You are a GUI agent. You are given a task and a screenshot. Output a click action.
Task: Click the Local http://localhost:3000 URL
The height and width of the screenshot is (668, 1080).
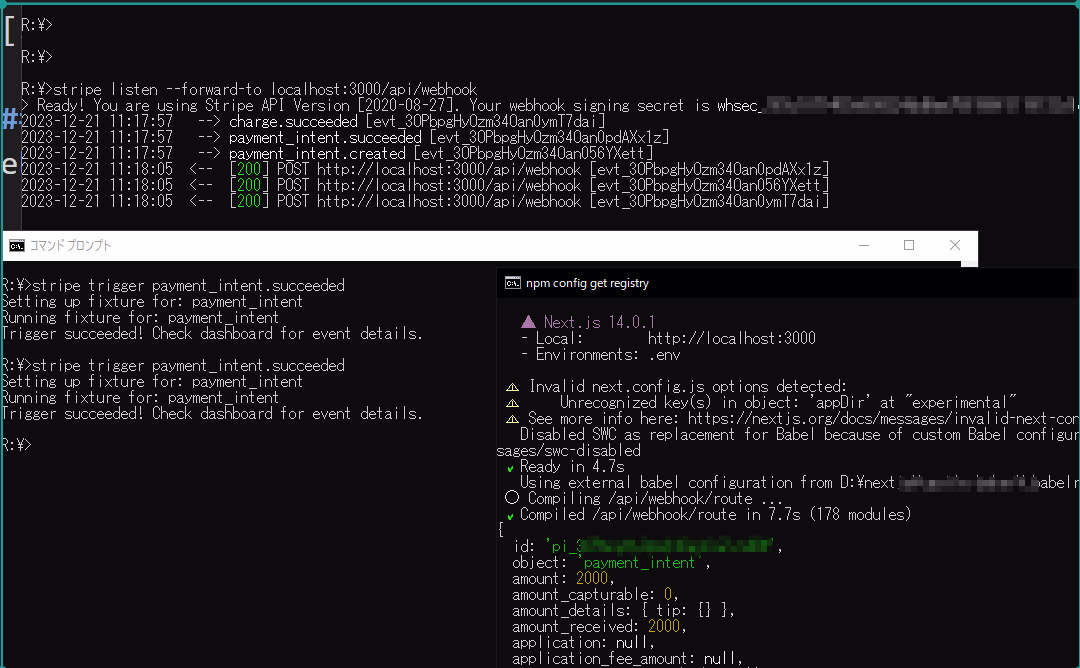tap(731, 338)
